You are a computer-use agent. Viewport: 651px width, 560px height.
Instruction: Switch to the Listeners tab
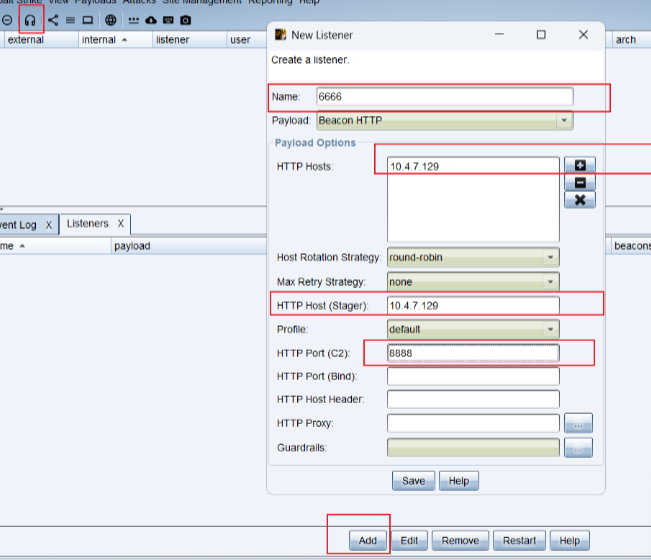[x=88, y=224]
